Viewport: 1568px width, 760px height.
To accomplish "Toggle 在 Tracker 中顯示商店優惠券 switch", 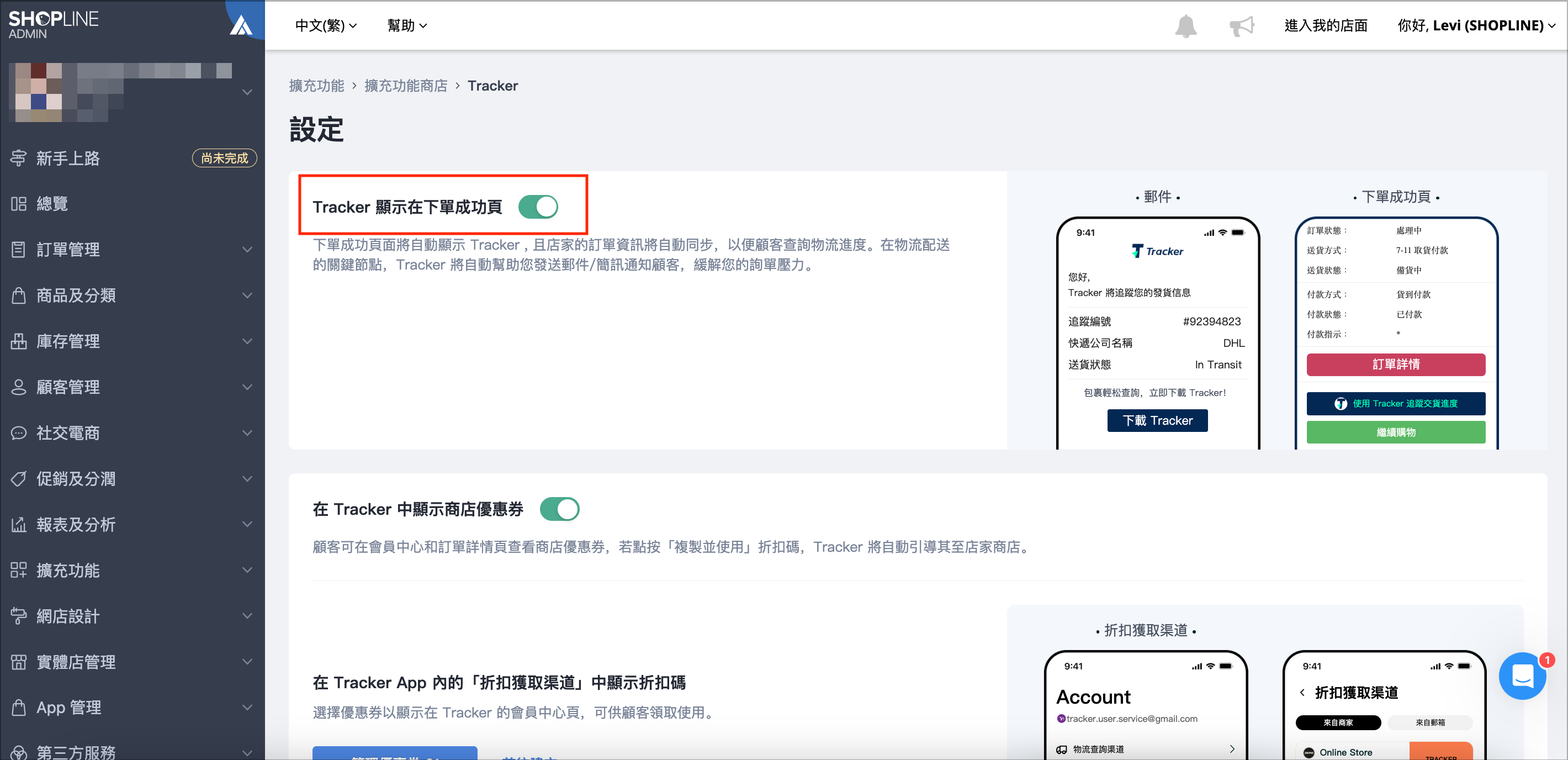I will [x=559, y=509].
